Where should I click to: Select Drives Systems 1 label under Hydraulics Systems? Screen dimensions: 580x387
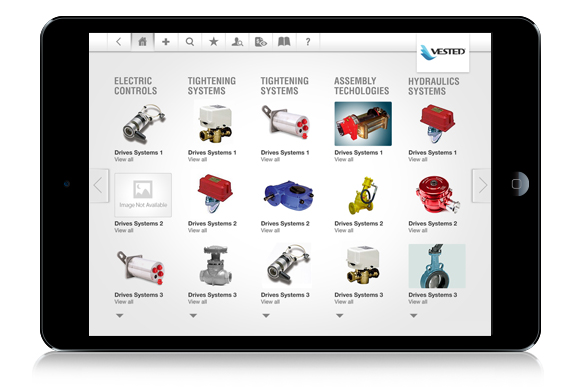pyautogui.click(x=432, y=152)
